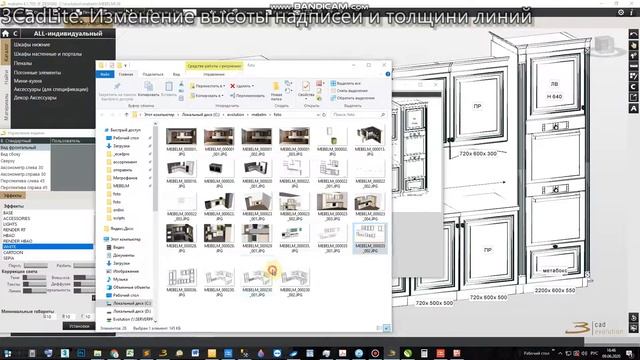
Task: Select Загрузки under quick access
Action: tap(121, 146)
